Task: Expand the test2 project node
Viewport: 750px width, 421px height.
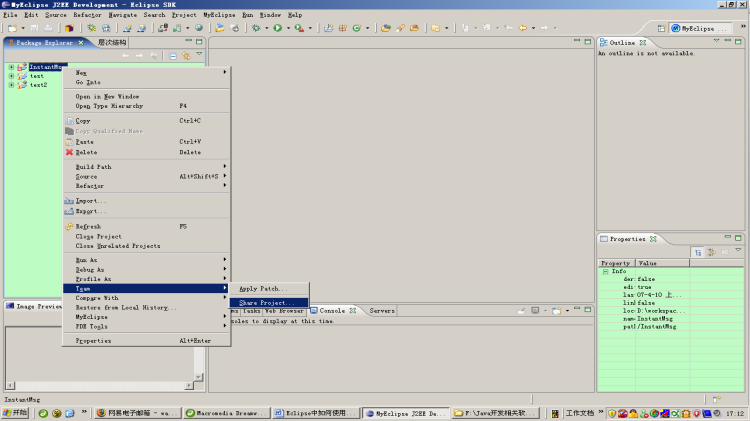Action: 11,85
